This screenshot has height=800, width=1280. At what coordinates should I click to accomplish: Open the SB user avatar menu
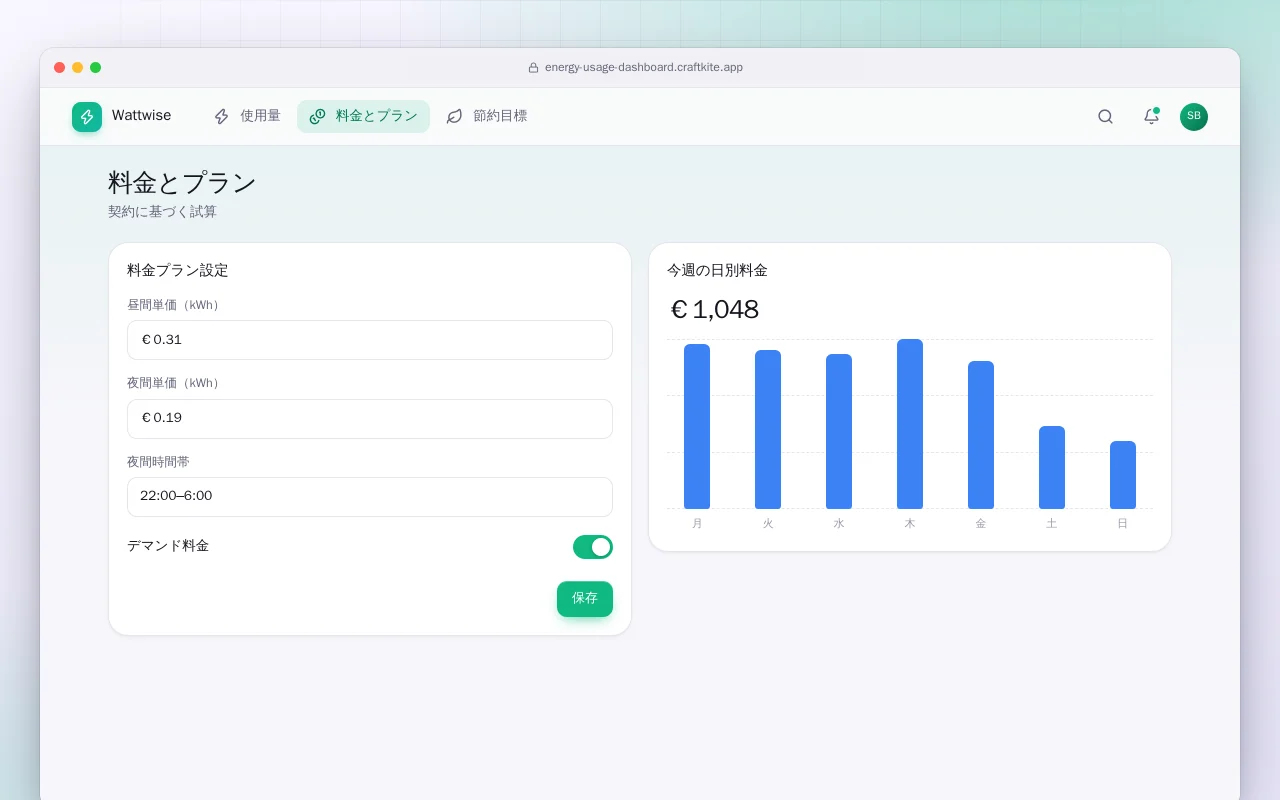[1194, 117]
